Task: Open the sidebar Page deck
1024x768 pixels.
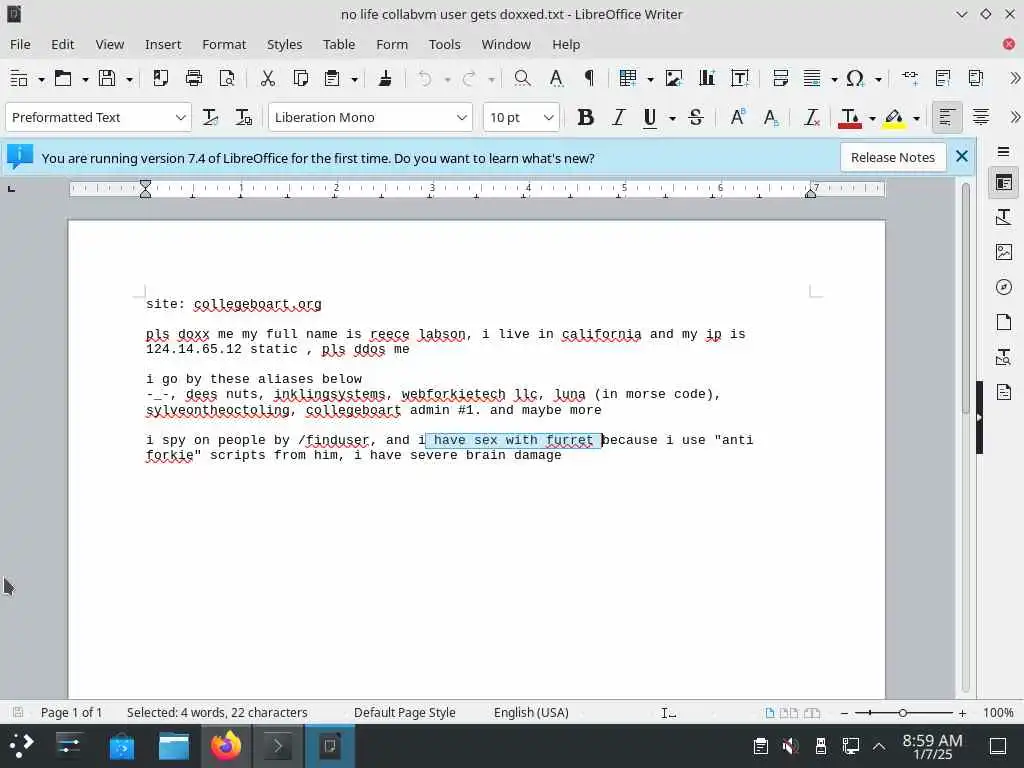Action: (1004, 322)
